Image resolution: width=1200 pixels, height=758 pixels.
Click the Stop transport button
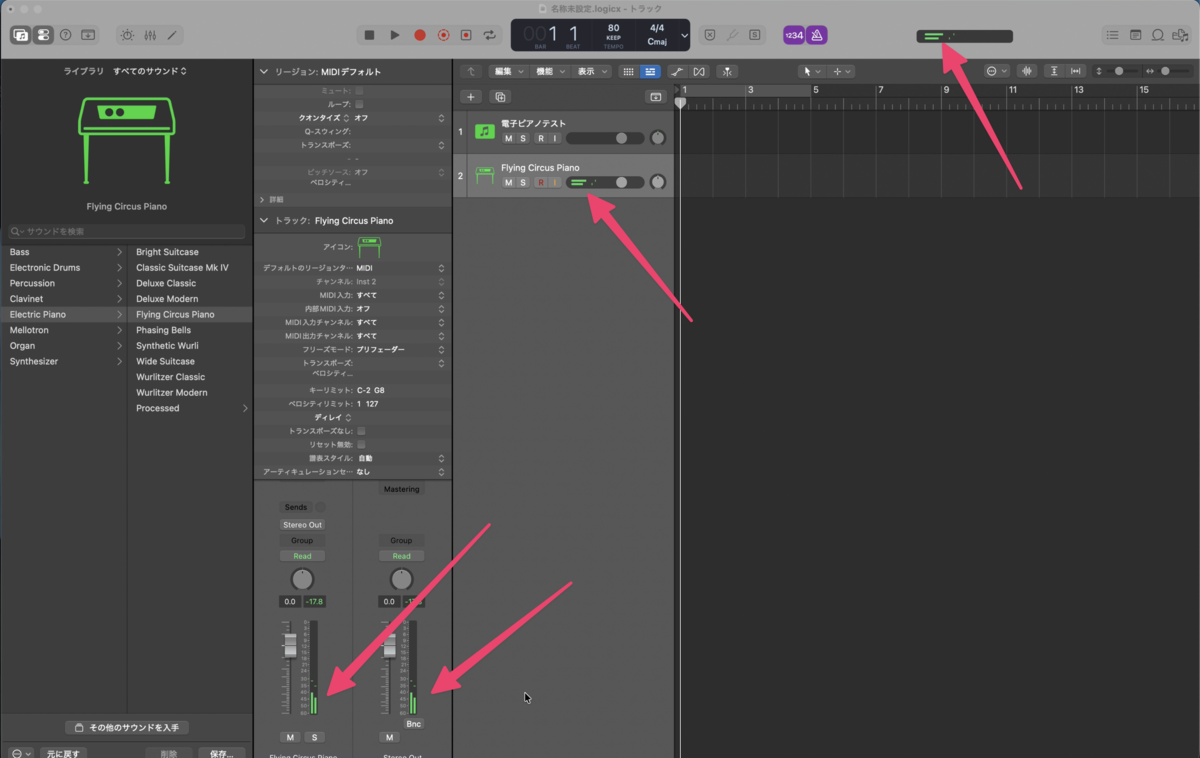click(369, 35)
